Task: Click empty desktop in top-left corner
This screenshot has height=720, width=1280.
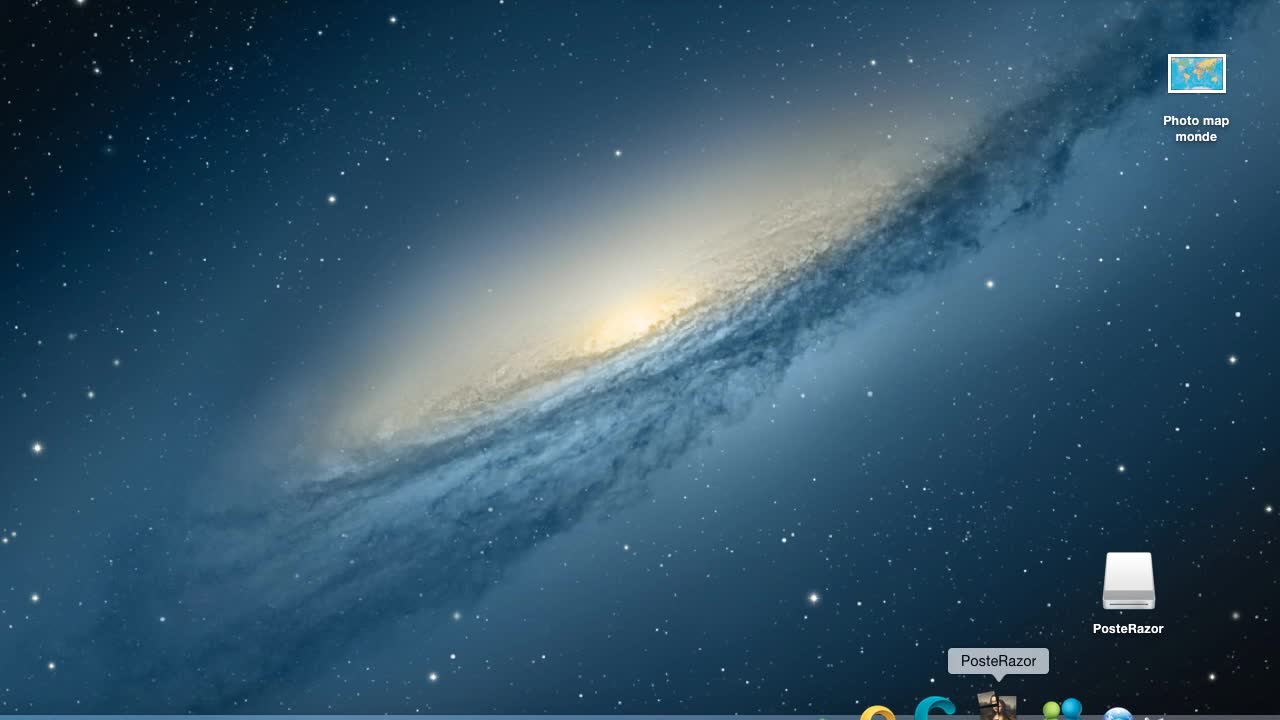Action: point(40,40)
